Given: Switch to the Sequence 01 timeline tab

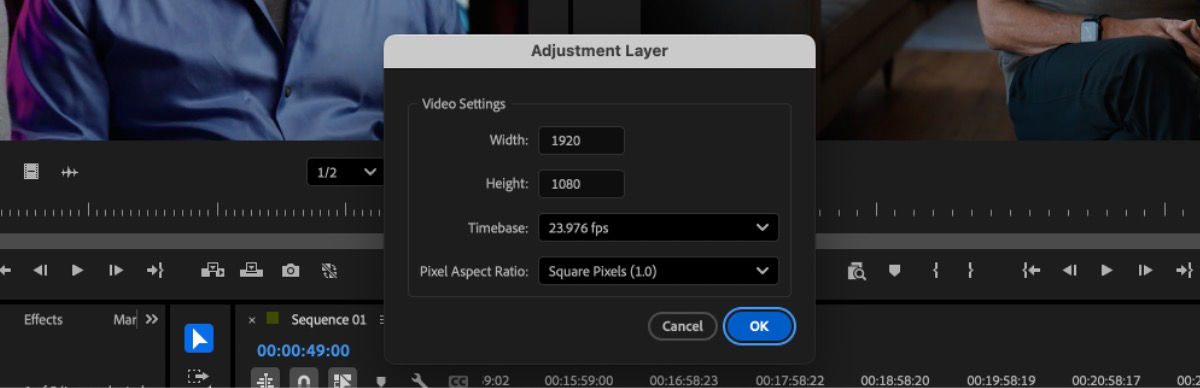Looking at the screenshot, I should pos(329,320).
